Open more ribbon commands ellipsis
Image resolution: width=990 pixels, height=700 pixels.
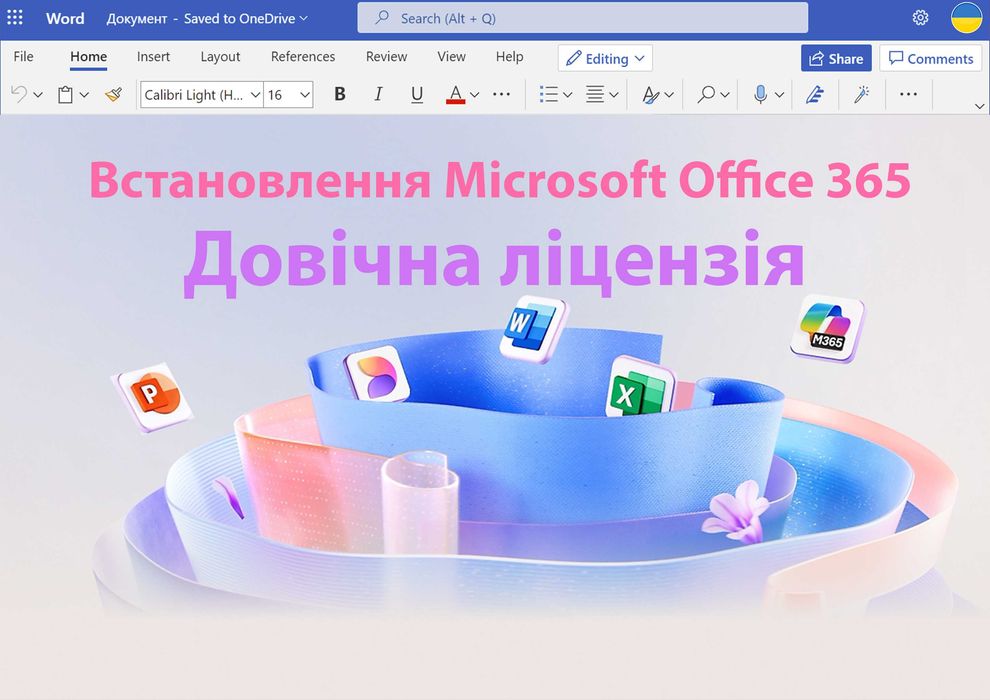click(x=908, y=94)
